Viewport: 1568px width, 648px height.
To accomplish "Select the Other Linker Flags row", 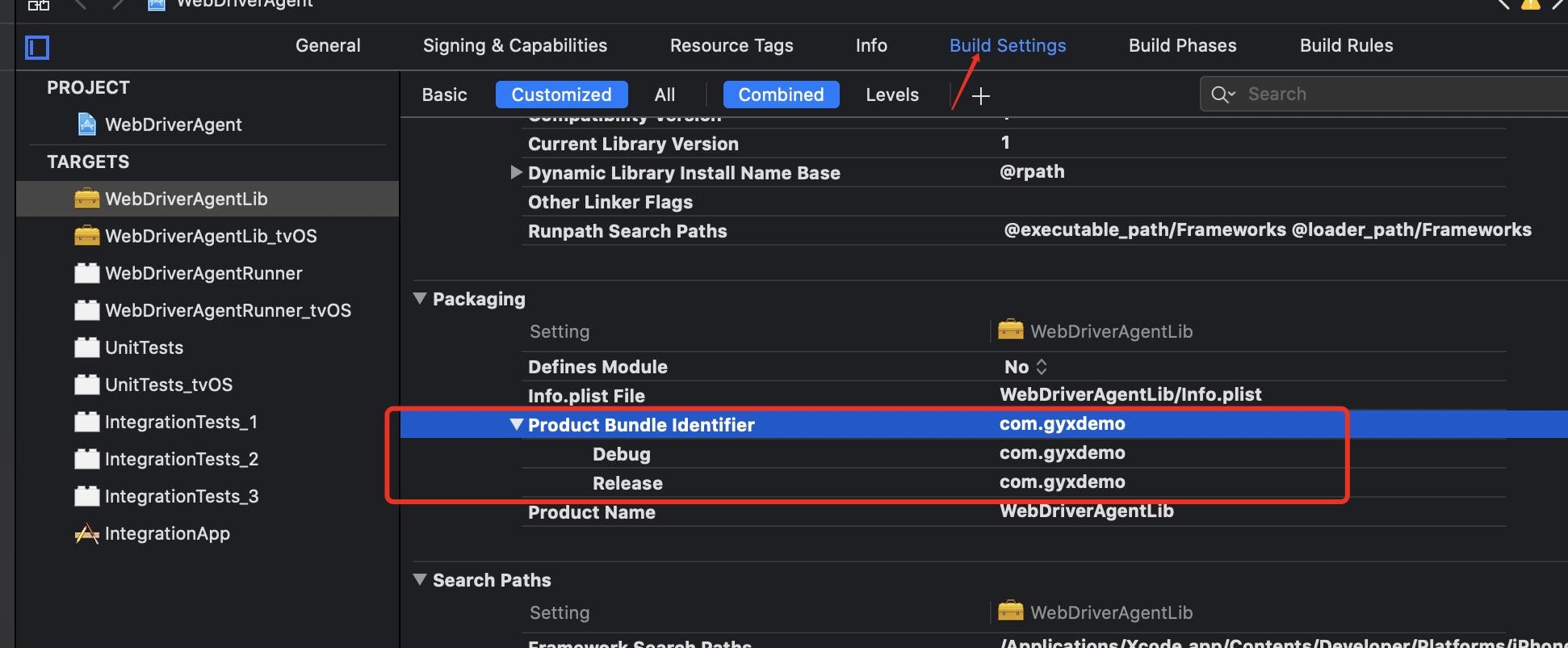I will (1013, 202).
